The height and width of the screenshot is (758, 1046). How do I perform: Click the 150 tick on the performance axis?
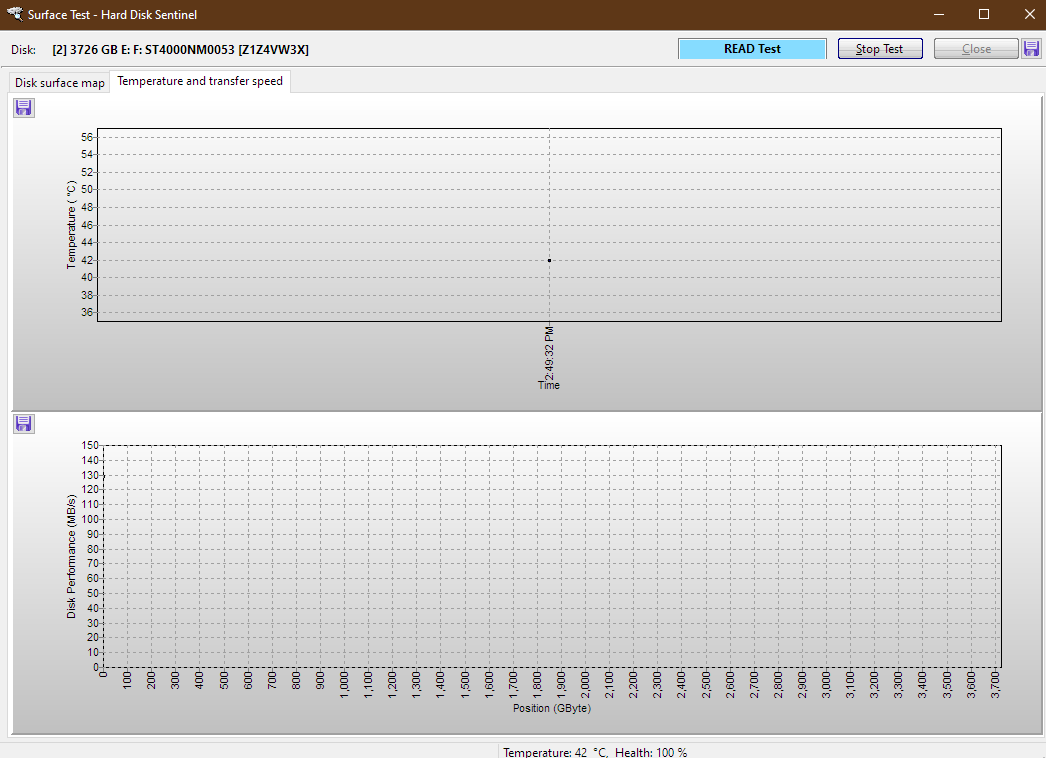[x=90, y=445]
